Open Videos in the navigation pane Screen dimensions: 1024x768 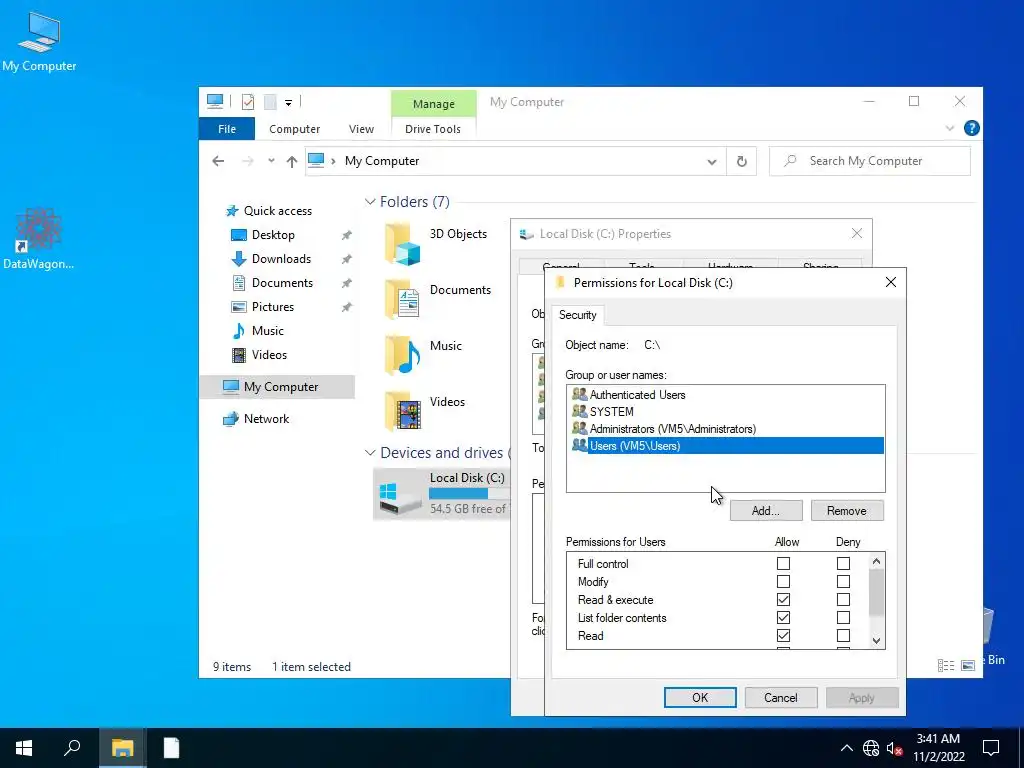click(x=269, y=355)
